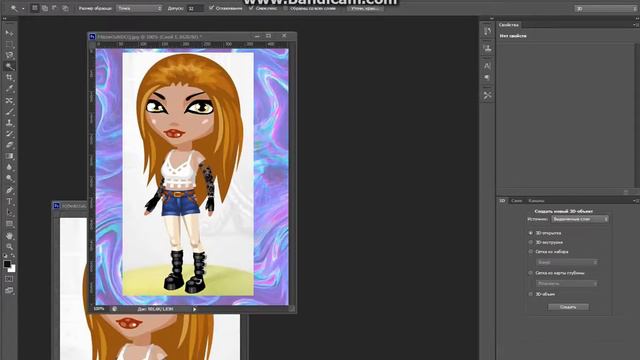Select Сетка из карты глубины radio option

click(x=531, y=273)
